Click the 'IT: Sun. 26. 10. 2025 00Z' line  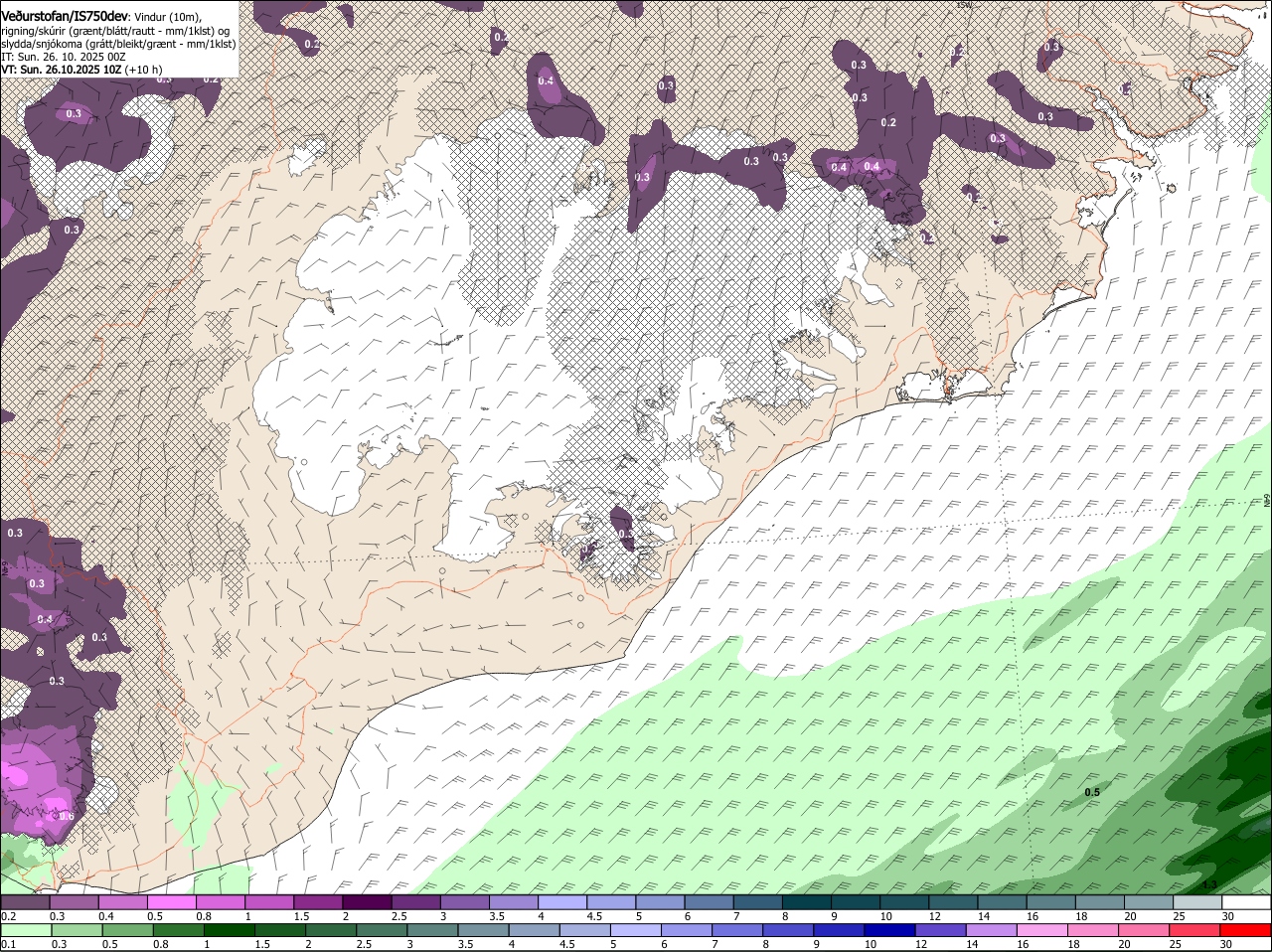point(63,57)
